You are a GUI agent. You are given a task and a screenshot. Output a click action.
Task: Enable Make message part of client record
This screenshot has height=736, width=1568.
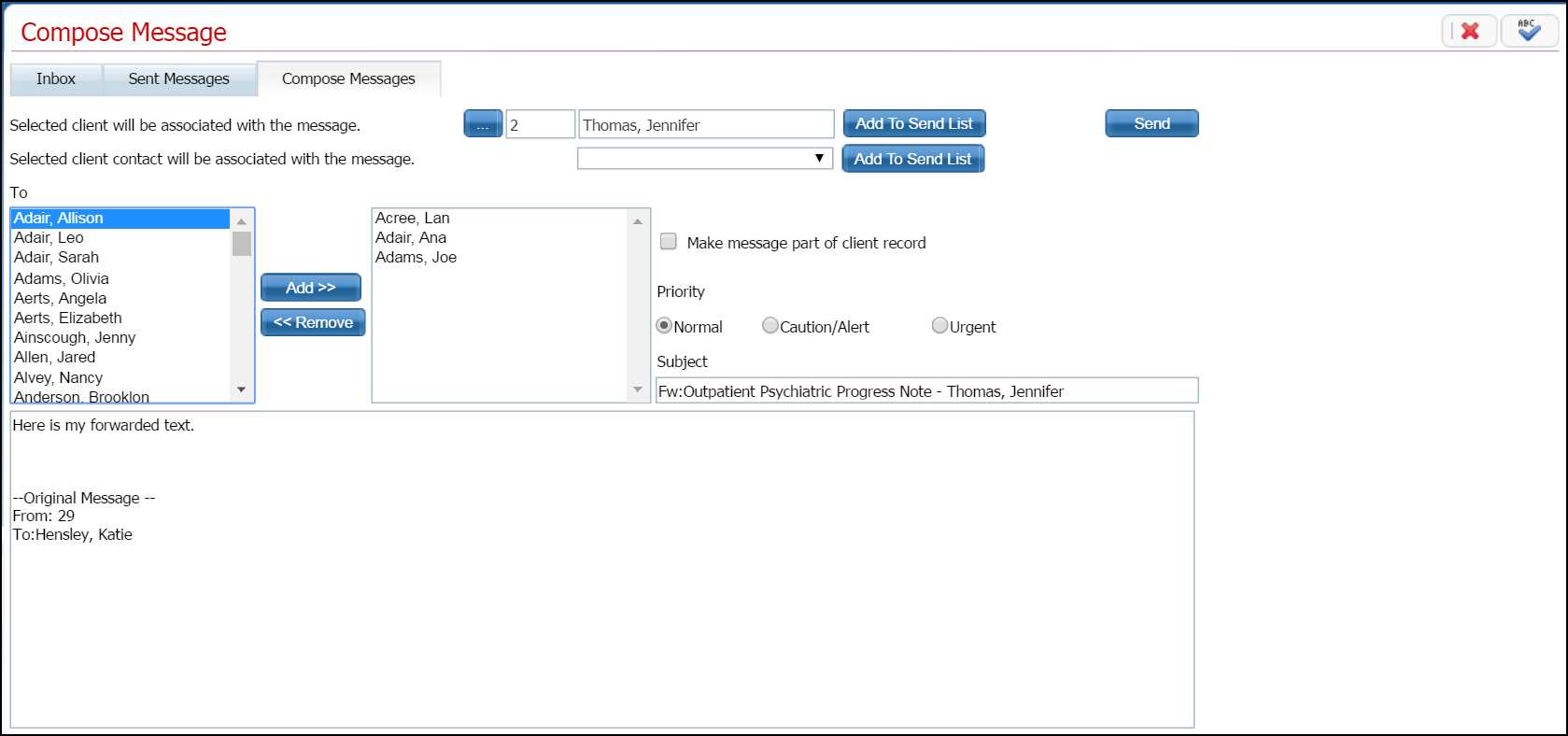669,242
